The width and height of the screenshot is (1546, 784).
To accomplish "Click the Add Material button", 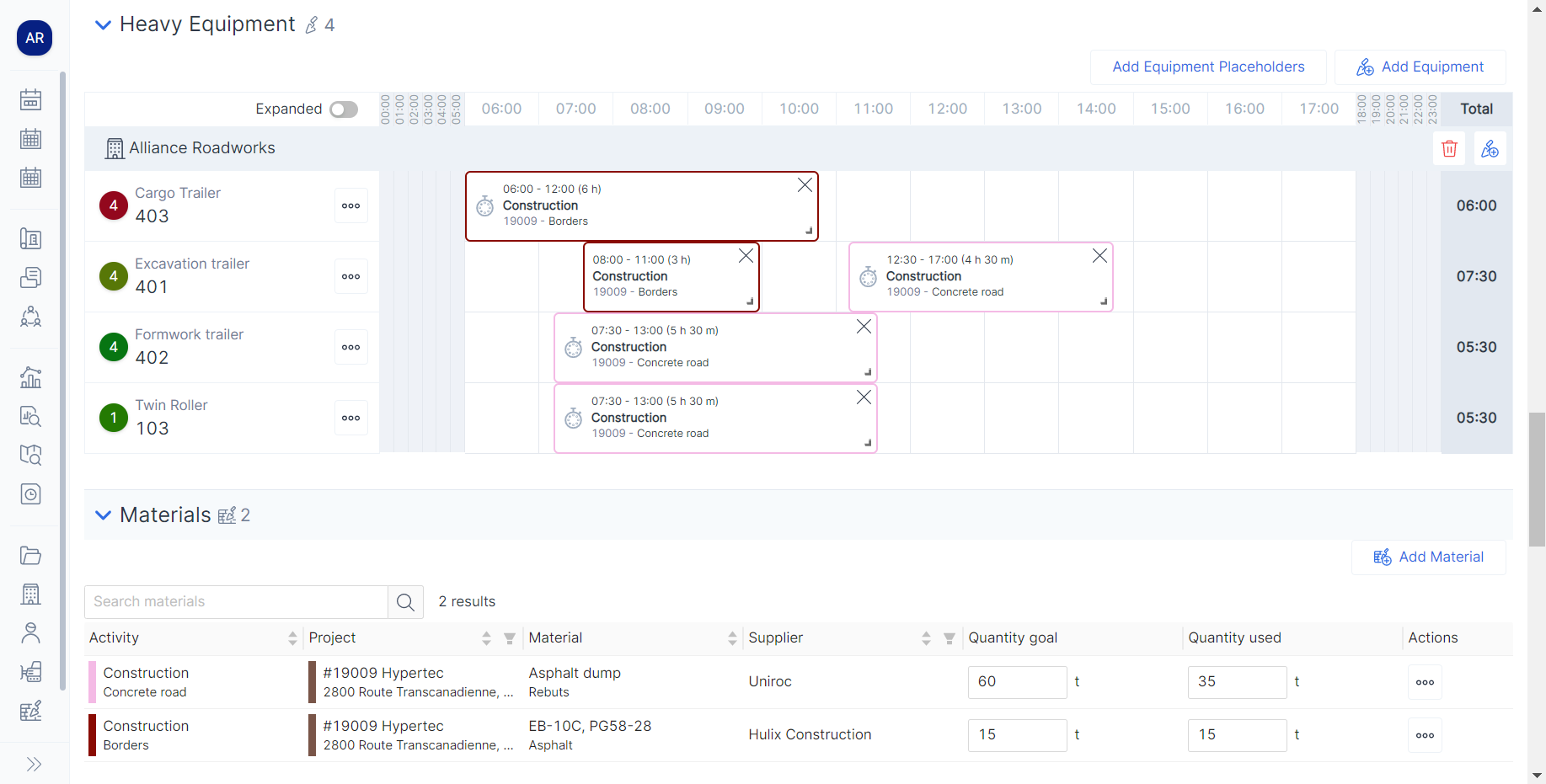I will pyautogui.click(x=1428, y=557).
